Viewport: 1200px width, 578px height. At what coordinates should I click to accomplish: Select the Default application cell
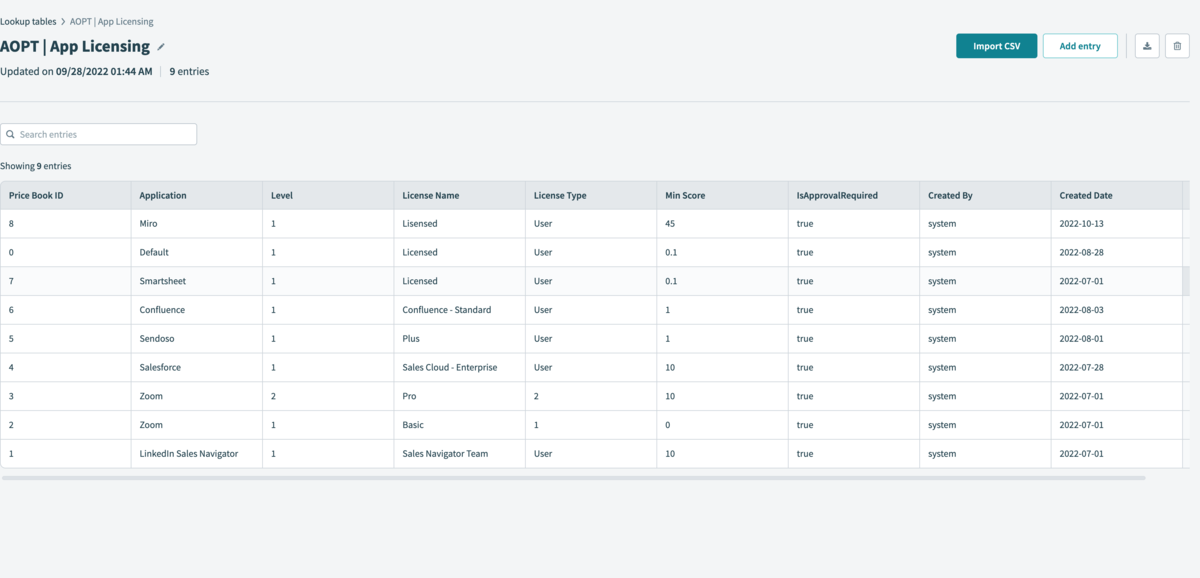196,252
